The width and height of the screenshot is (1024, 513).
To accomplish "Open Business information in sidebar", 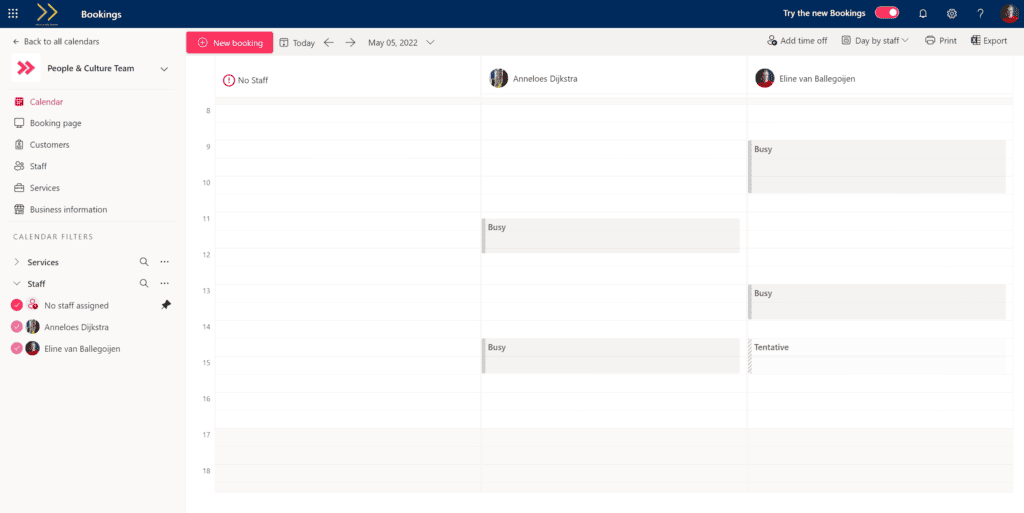I will (x=60, y=210).
